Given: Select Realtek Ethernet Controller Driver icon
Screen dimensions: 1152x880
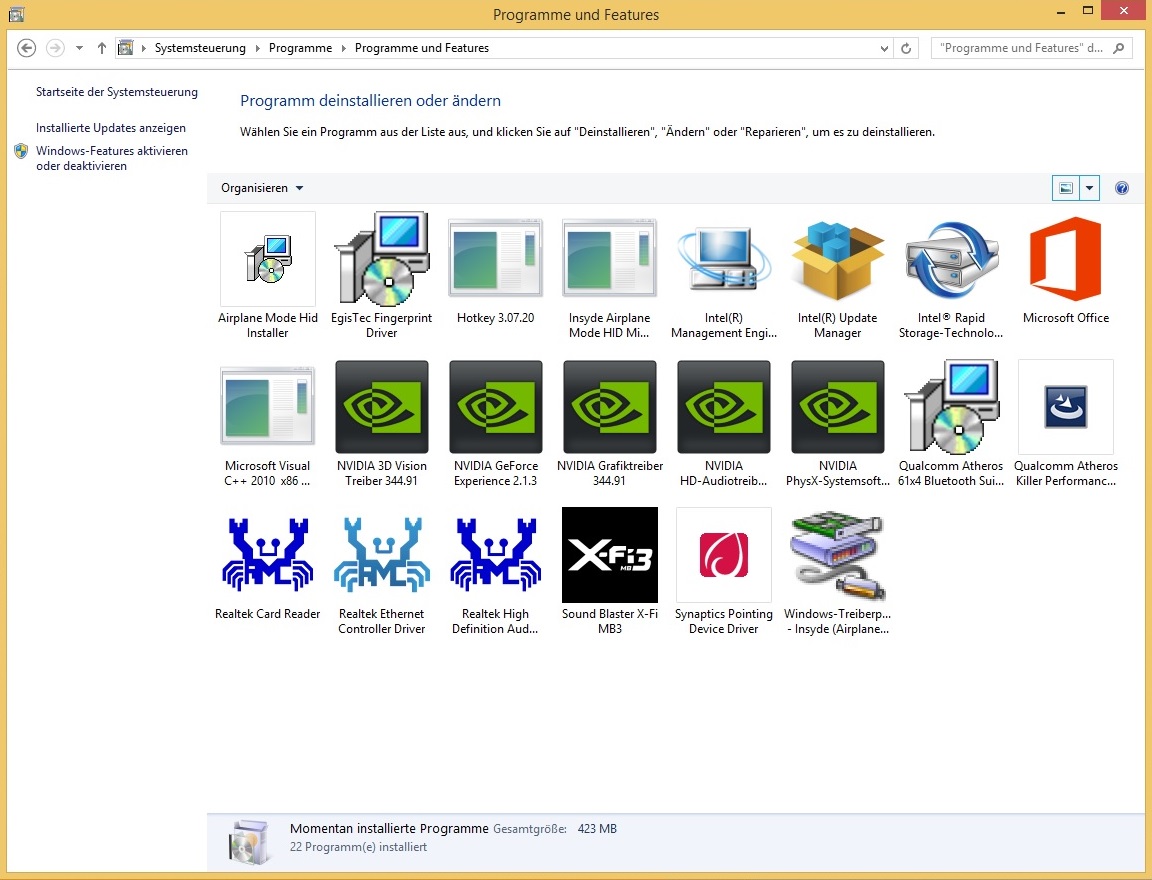Looking at the screenshot, I should tap(381, 555).
